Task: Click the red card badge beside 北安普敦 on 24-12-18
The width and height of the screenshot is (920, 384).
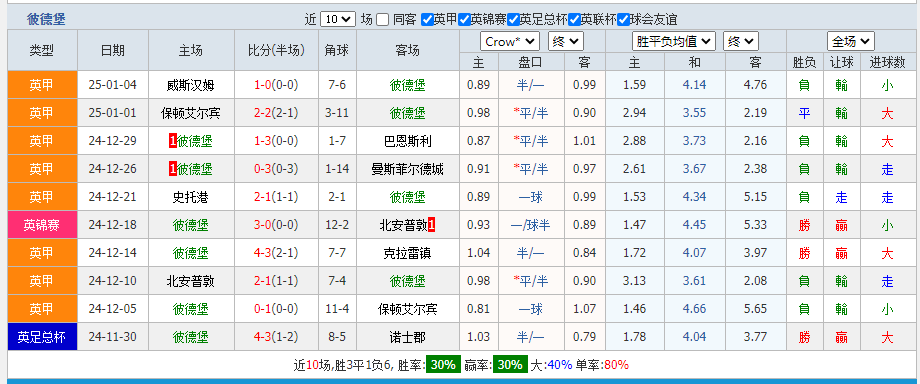Action: point(431,225)
